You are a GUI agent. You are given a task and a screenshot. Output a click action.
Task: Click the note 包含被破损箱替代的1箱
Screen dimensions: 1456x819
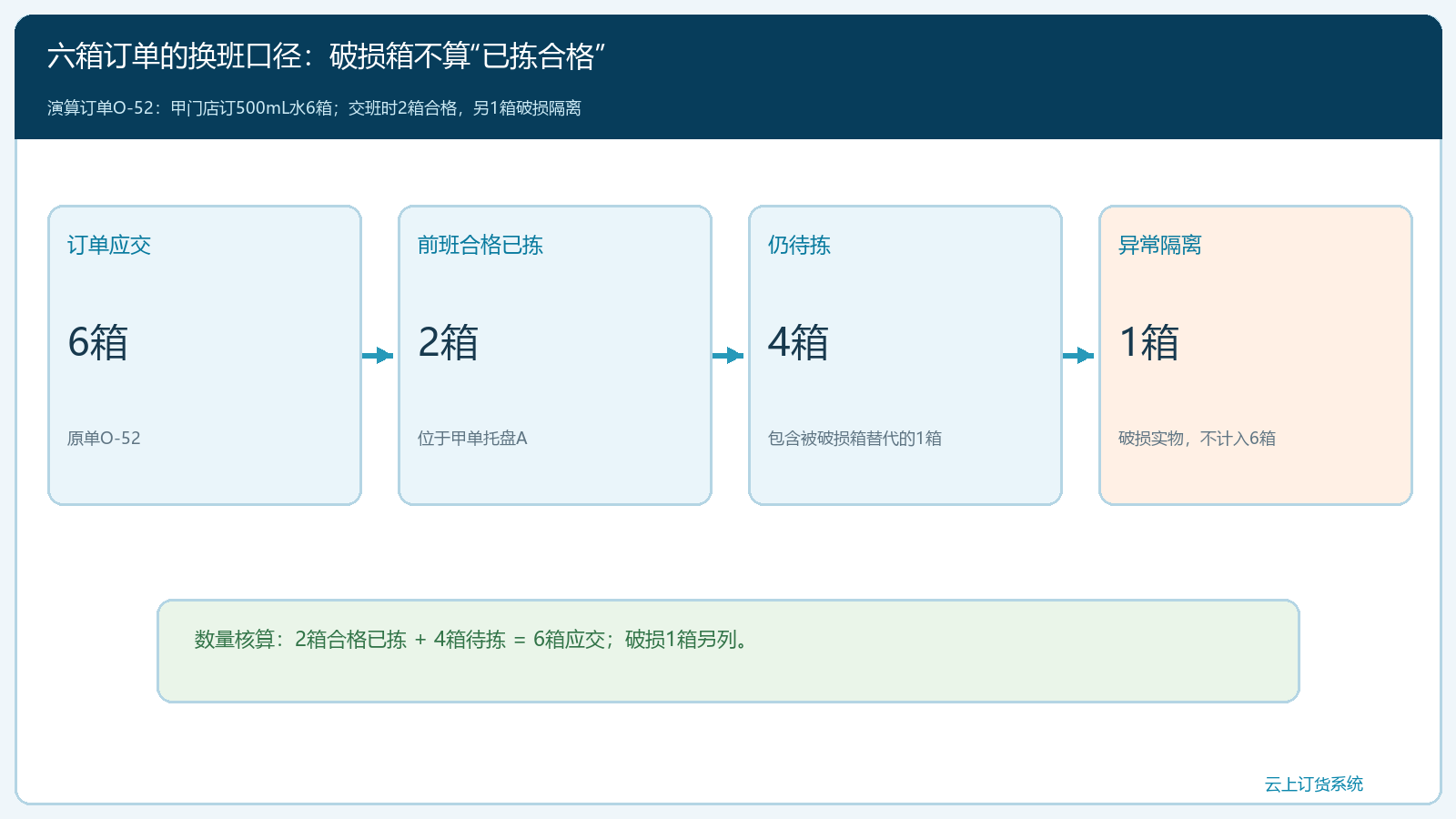point(854,439)
